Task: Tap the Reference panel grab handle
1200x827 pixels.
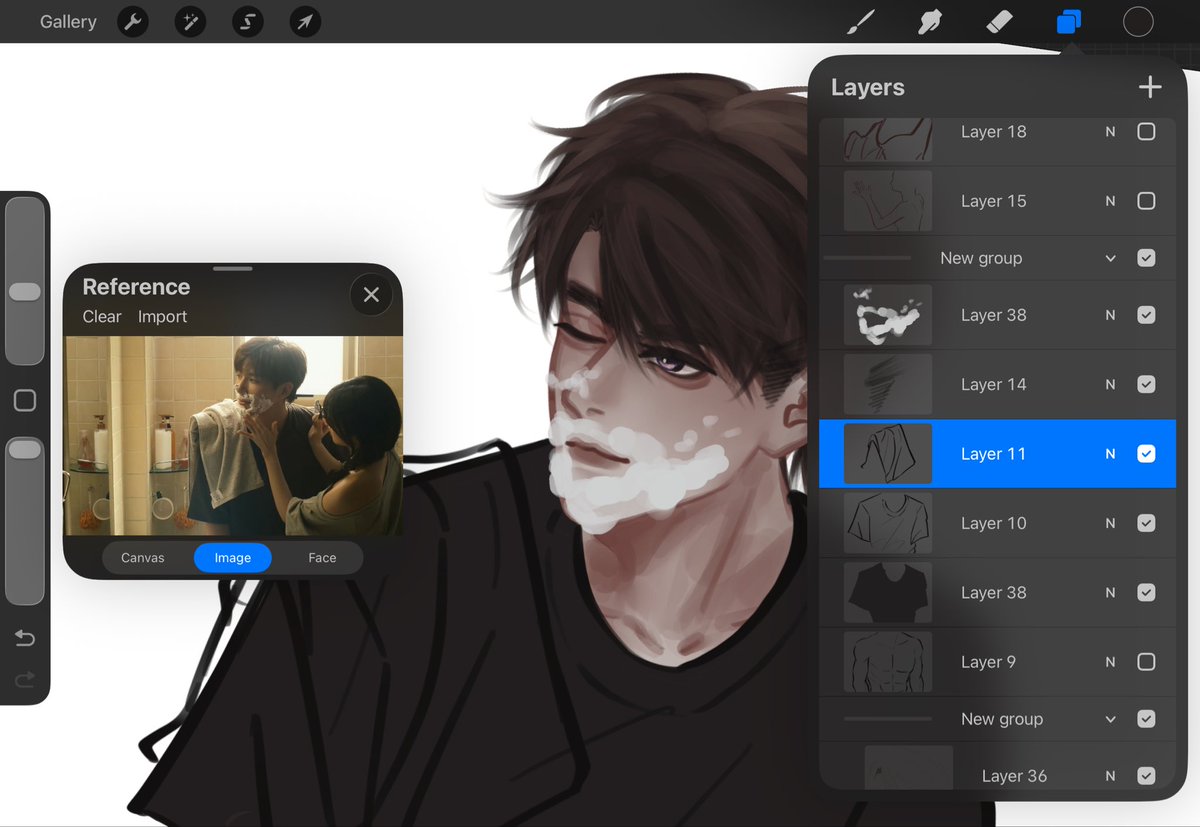Action: click(233, 268)
